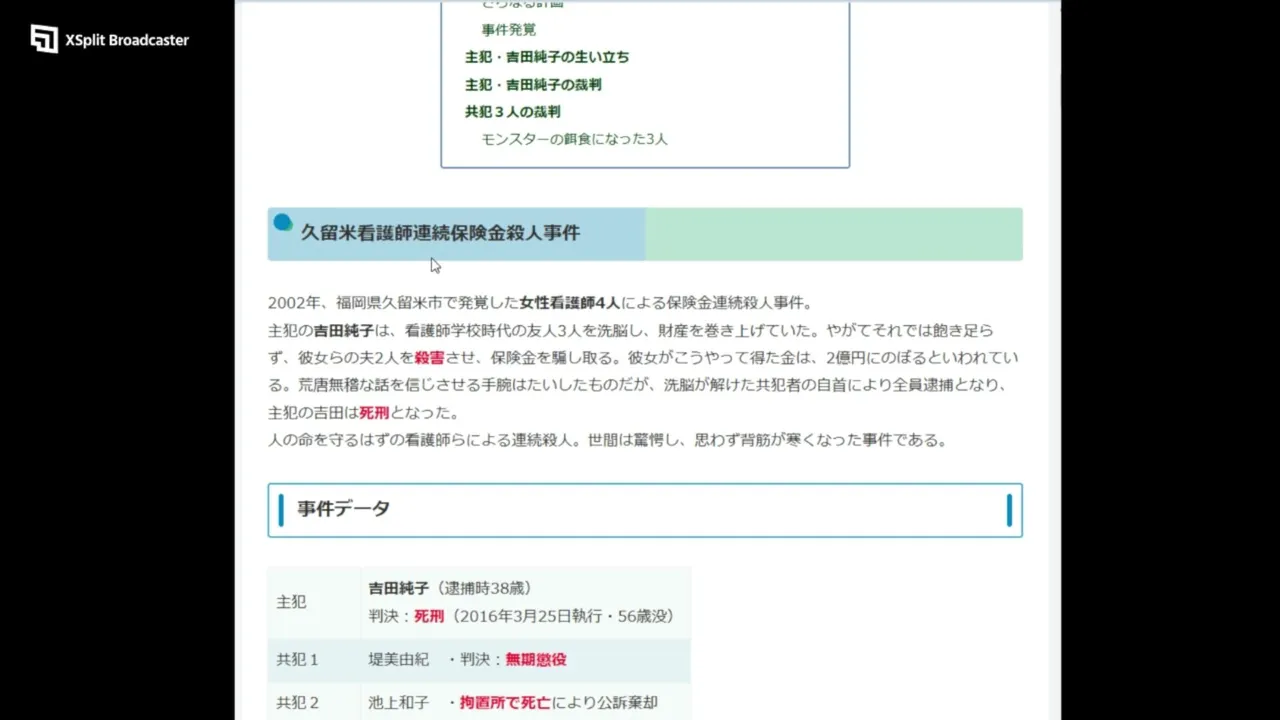The width and height of the screenshot is (1280, 720).
Task: Click the XSplit Broadcaster watermark text
Action: 127,40
